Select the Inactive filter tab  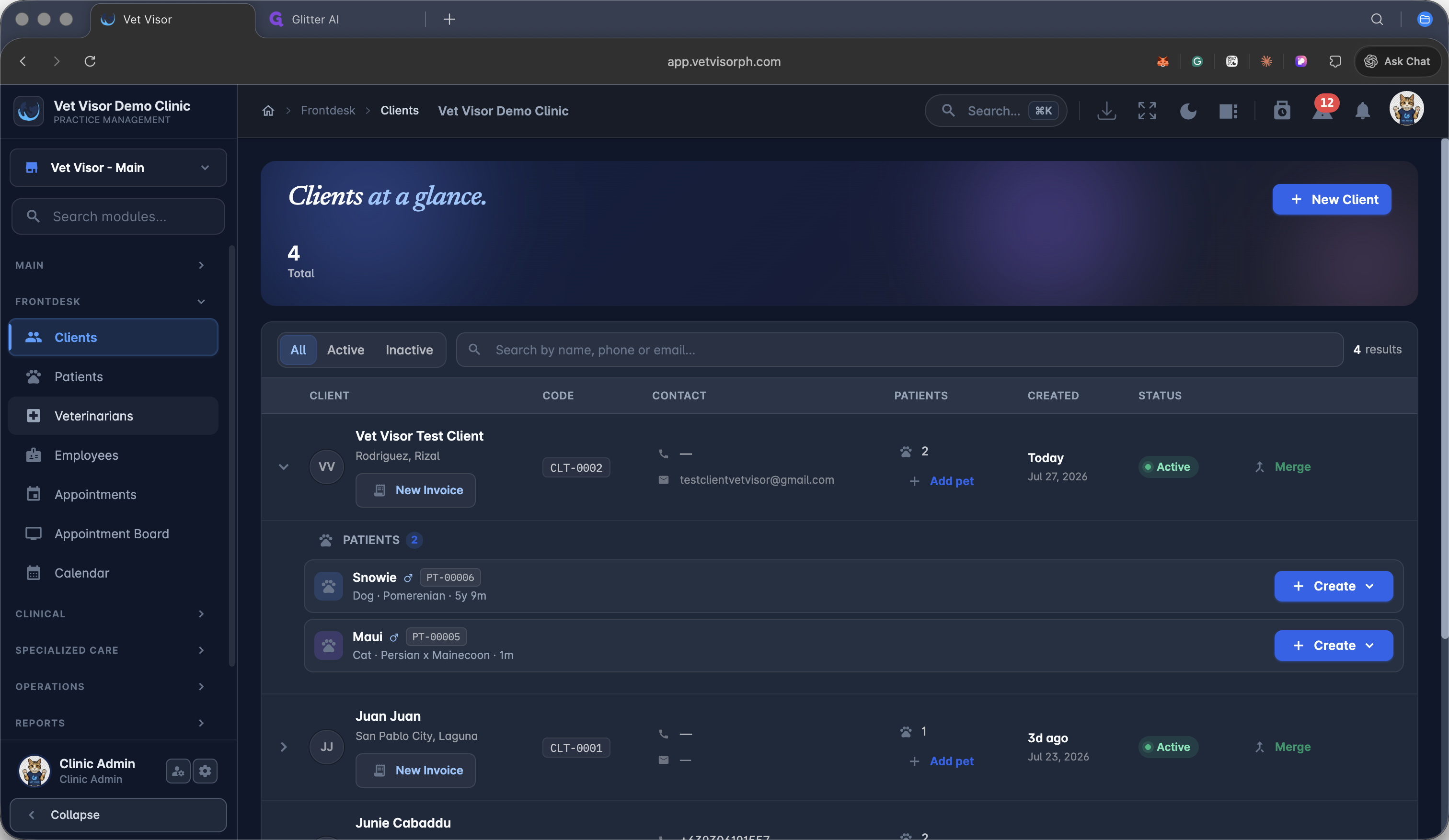tap(409, 350)
